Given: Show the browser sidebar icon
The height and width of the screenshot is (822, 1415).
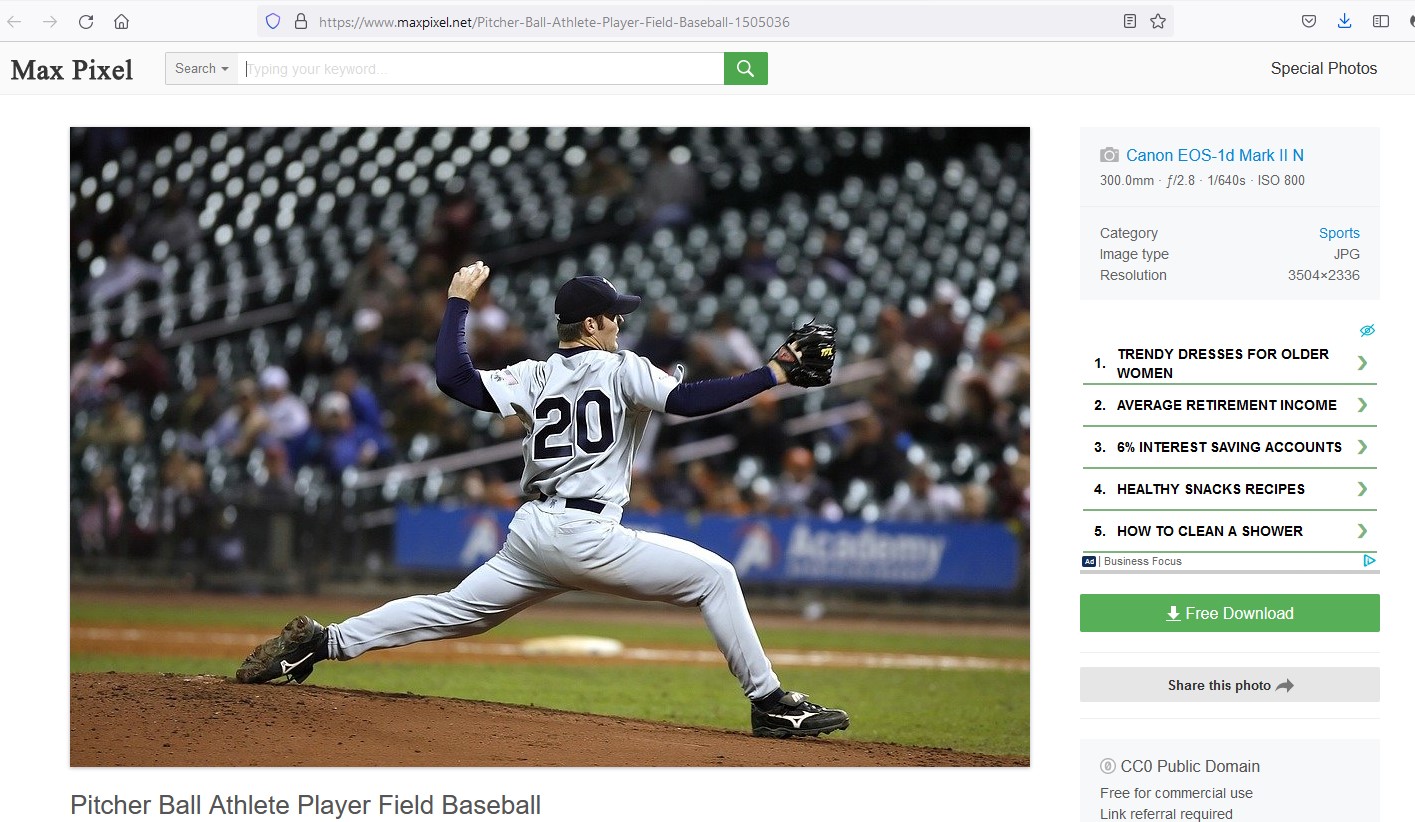Looking at the screenshot, I should 1381,21.
